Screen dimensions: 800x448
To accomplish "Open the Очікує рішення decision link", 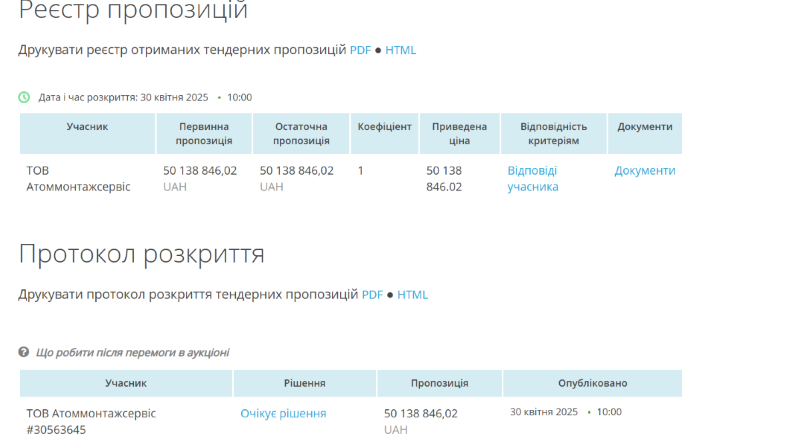I will coord(283,413).
